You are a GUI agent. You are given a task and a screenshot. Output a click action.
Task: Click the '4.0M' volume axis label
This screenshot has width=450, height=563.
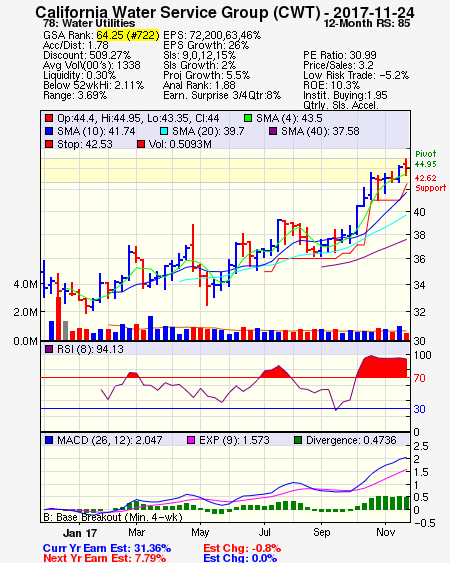coord(25,284)
